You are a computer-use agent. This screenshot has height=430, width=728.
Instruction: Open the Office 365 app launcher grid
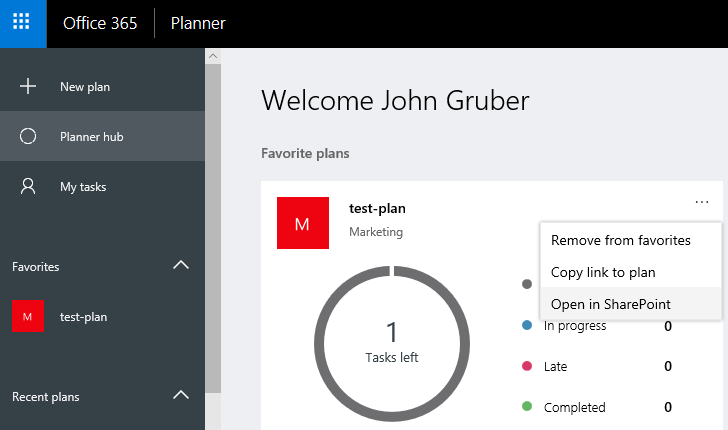[x=21, y=22]
